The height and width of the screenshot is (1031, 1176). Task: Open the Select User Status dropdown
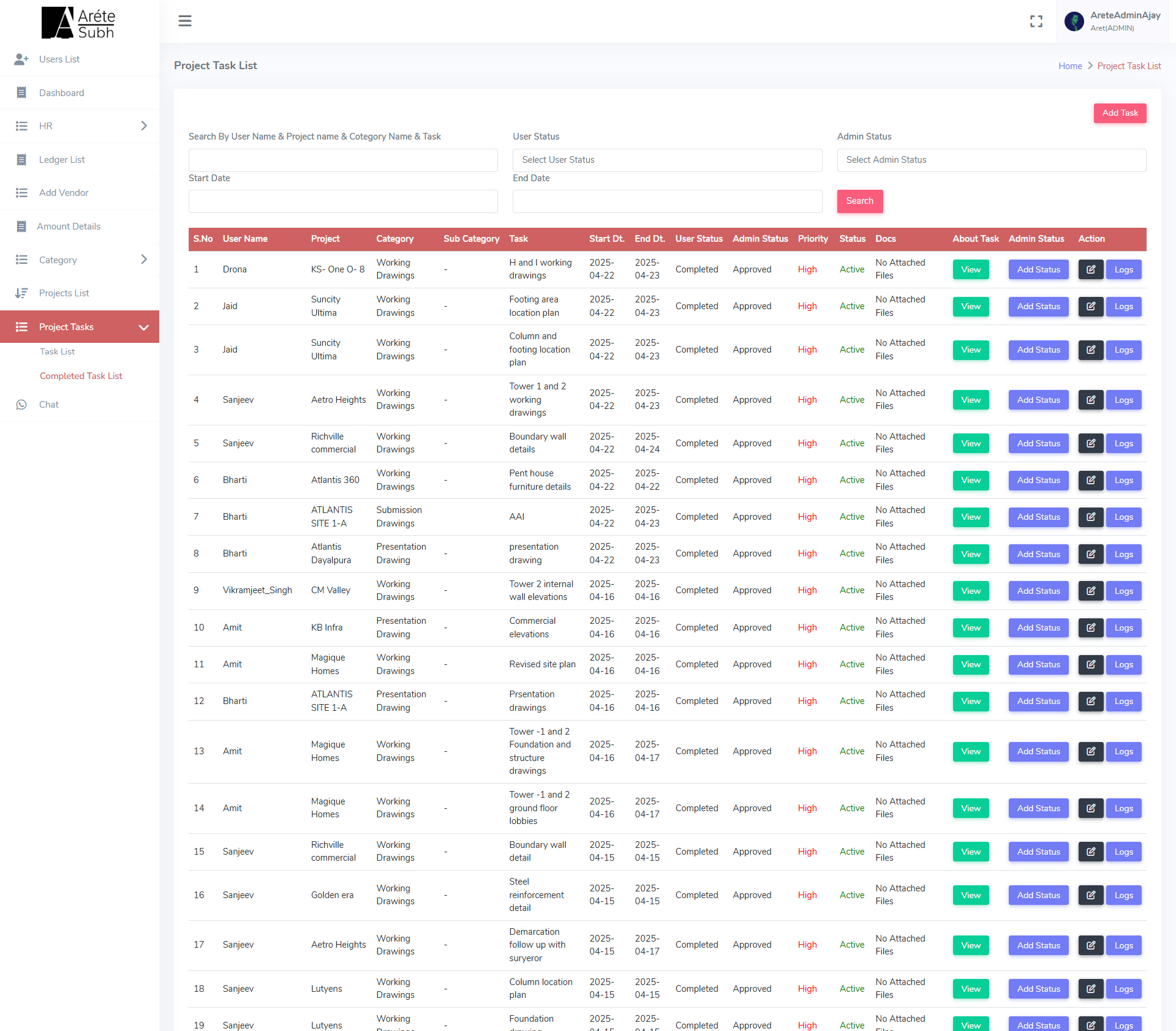[x=667, y=160]
